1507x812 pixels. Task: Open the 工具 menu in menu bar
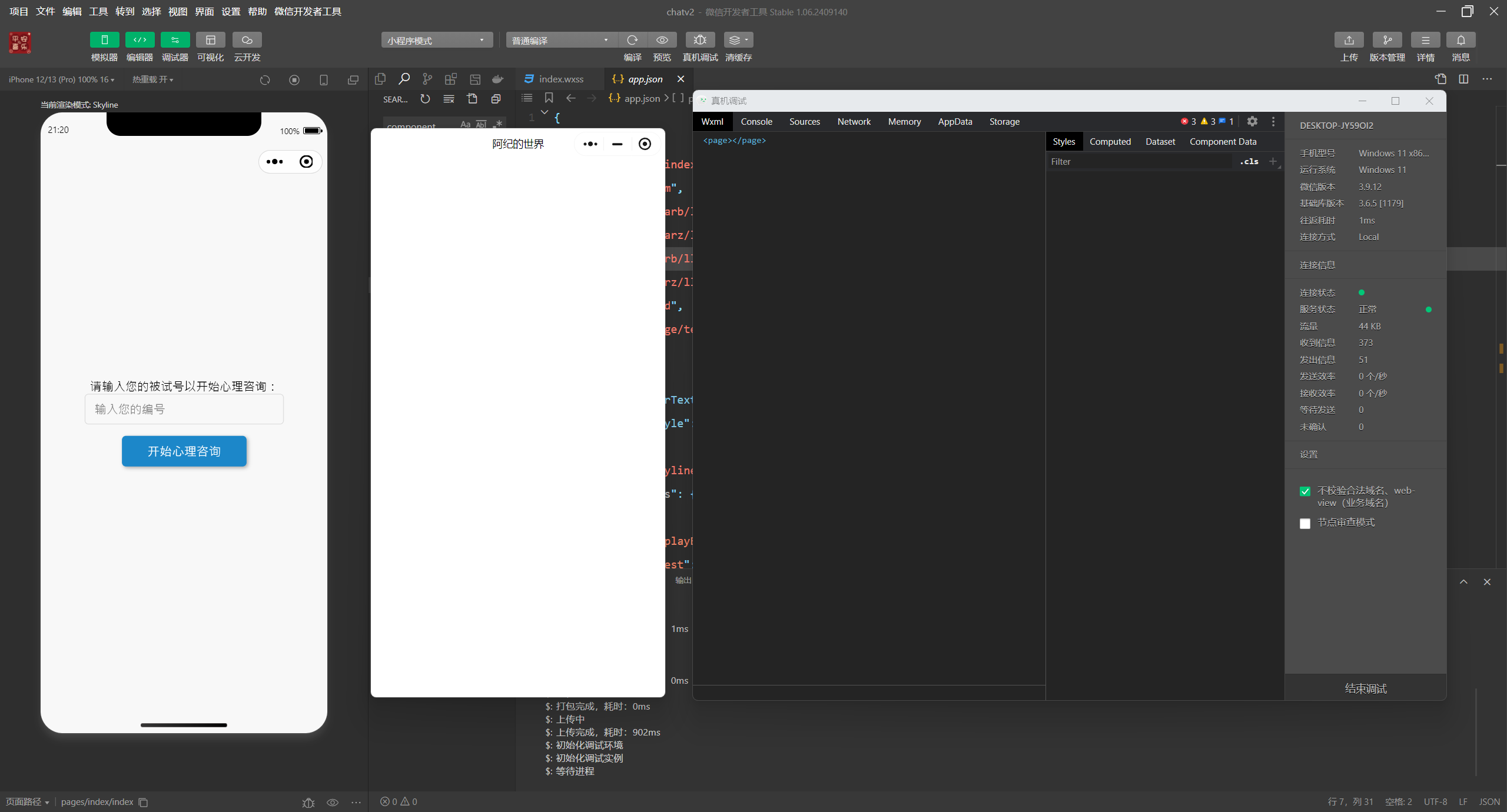[x=98, y=11]
